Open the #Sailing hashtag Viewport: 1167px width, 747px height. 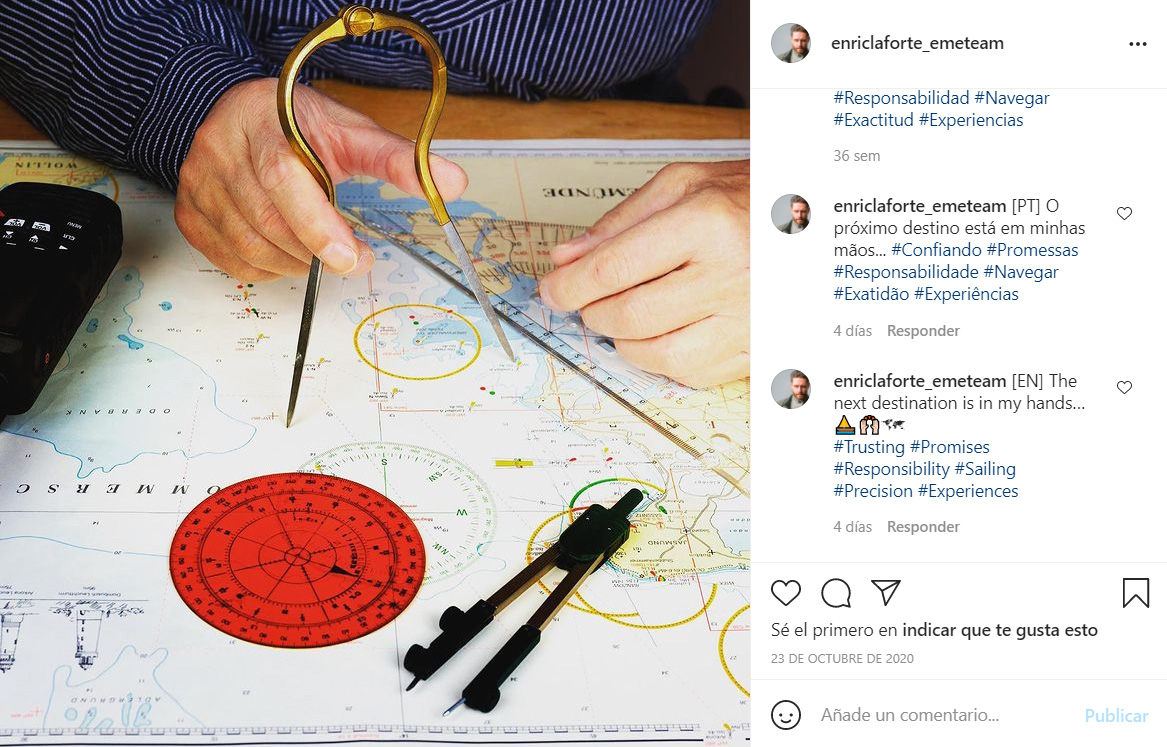coord(985,469)
